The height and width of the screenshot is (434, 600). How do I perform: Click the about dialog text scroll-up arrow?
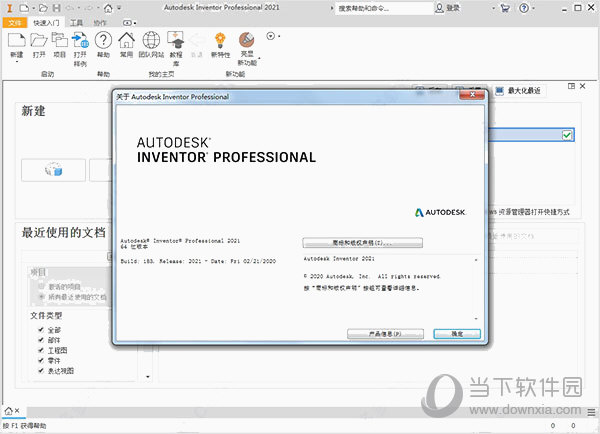[476, 260]
